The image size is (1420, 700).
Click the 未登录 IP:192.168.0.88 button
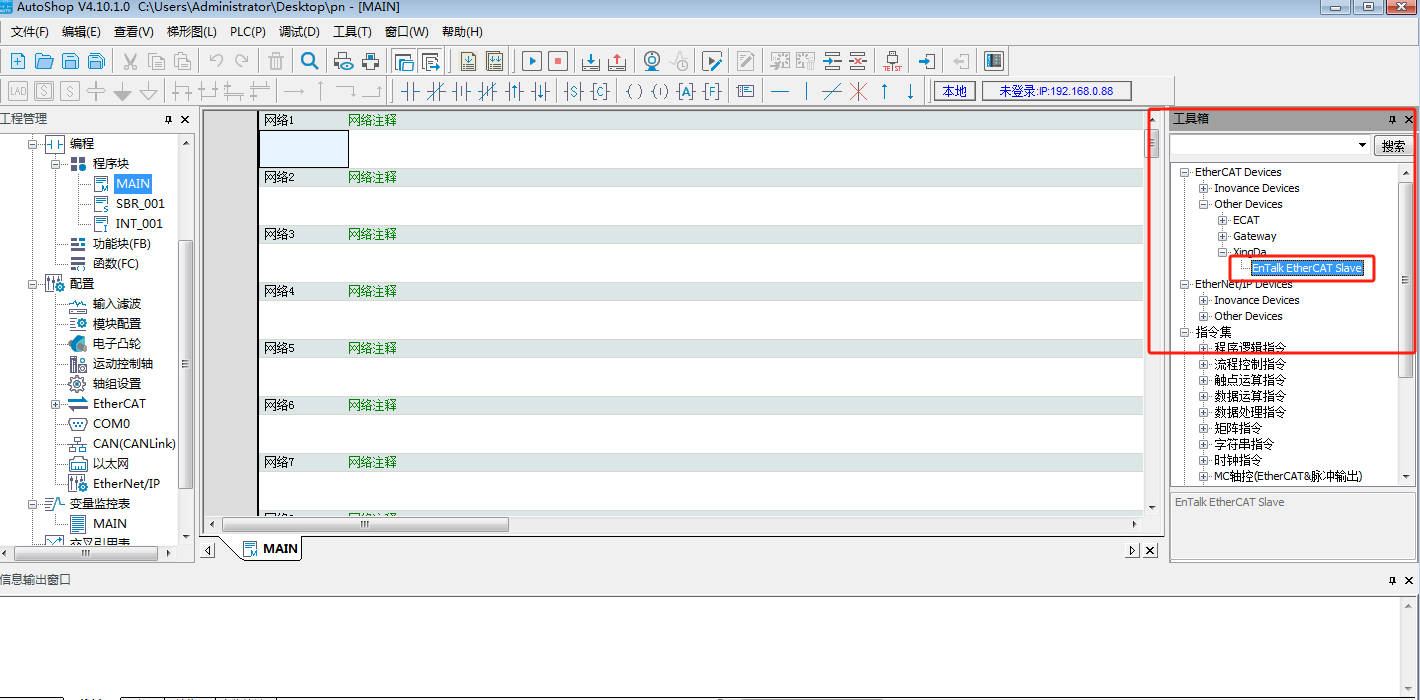pyautogui.click(x=1056, y=91)
